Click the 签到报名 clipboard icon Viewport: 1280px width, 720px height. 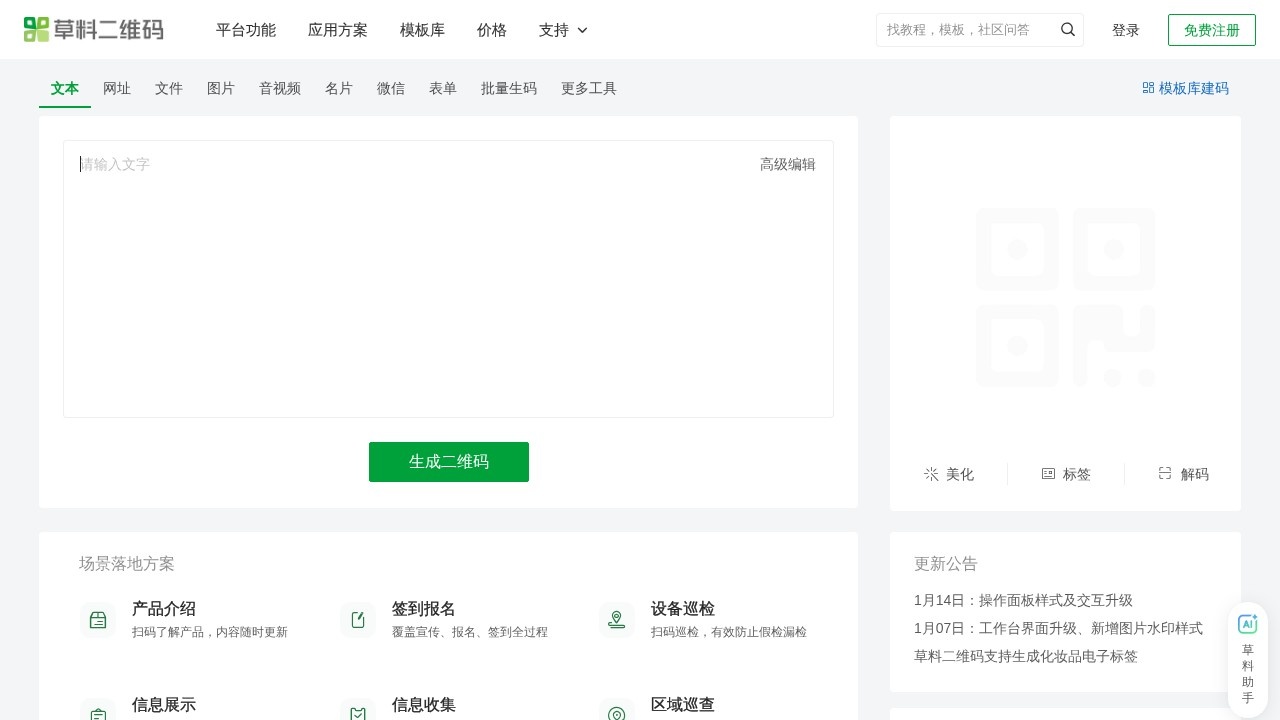(358, 619)
